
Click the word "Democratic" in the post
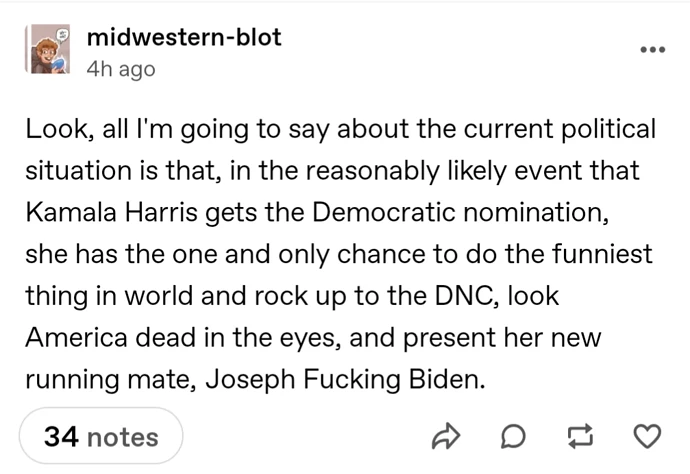[x=384, y=212]
